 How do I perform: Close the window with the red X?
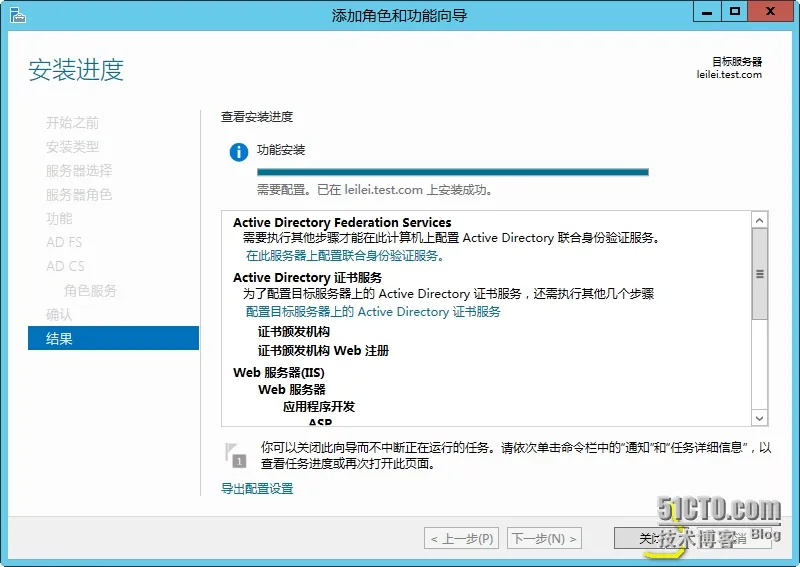(770, 12)
